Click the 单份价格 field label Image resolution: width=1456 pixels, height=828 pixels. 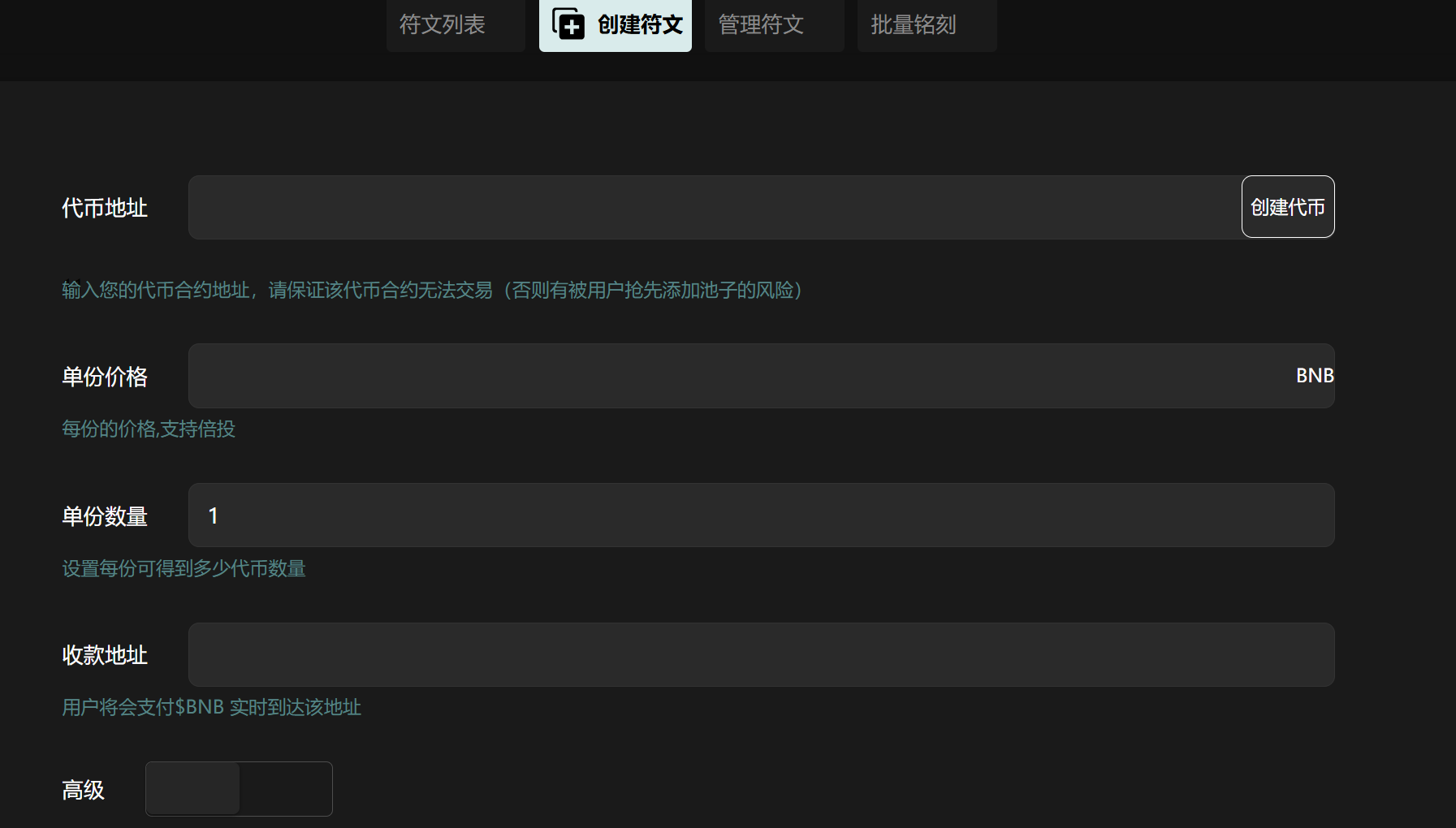pyautogui.click(x=105, y=377)
